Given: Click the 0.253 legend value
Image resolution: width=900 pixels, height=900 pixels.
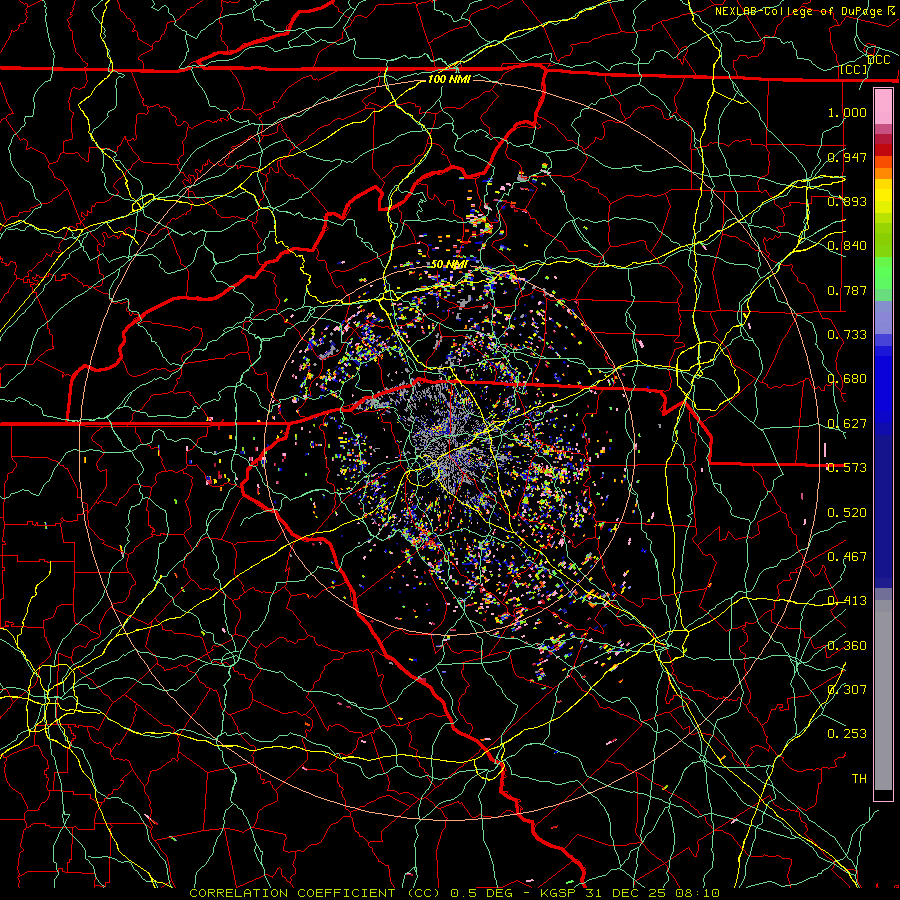Looking at the screenshot, I should pyautogui.click(x=847, y=734).
